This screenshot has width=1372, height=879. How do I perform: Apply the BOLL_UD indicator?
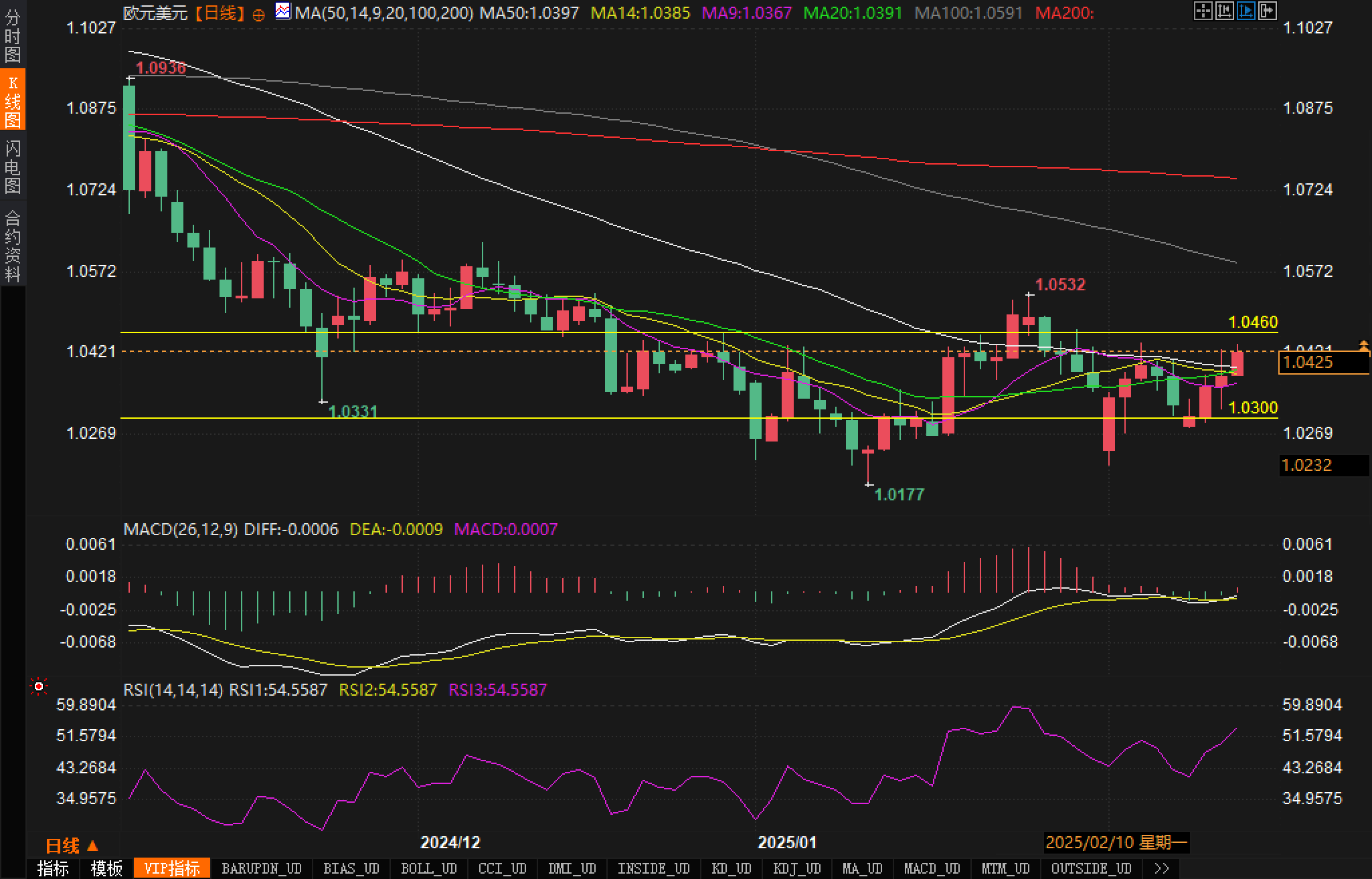tap(428, 868)
